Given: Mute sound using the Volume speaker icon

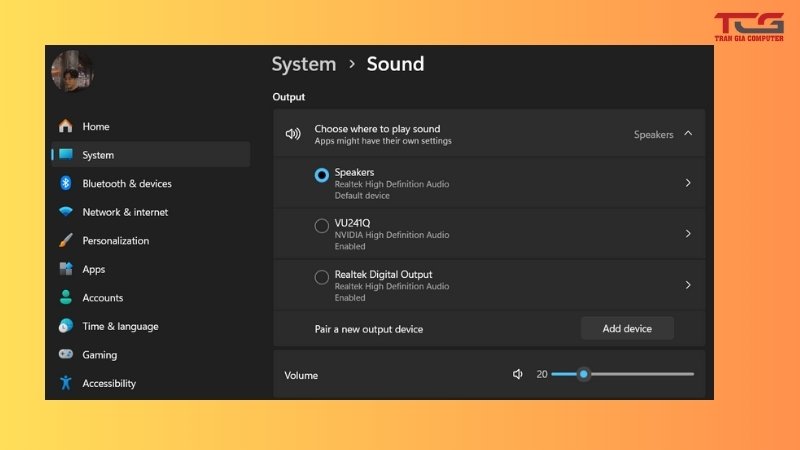Looking at the screenshot, I should pos(518,374).
